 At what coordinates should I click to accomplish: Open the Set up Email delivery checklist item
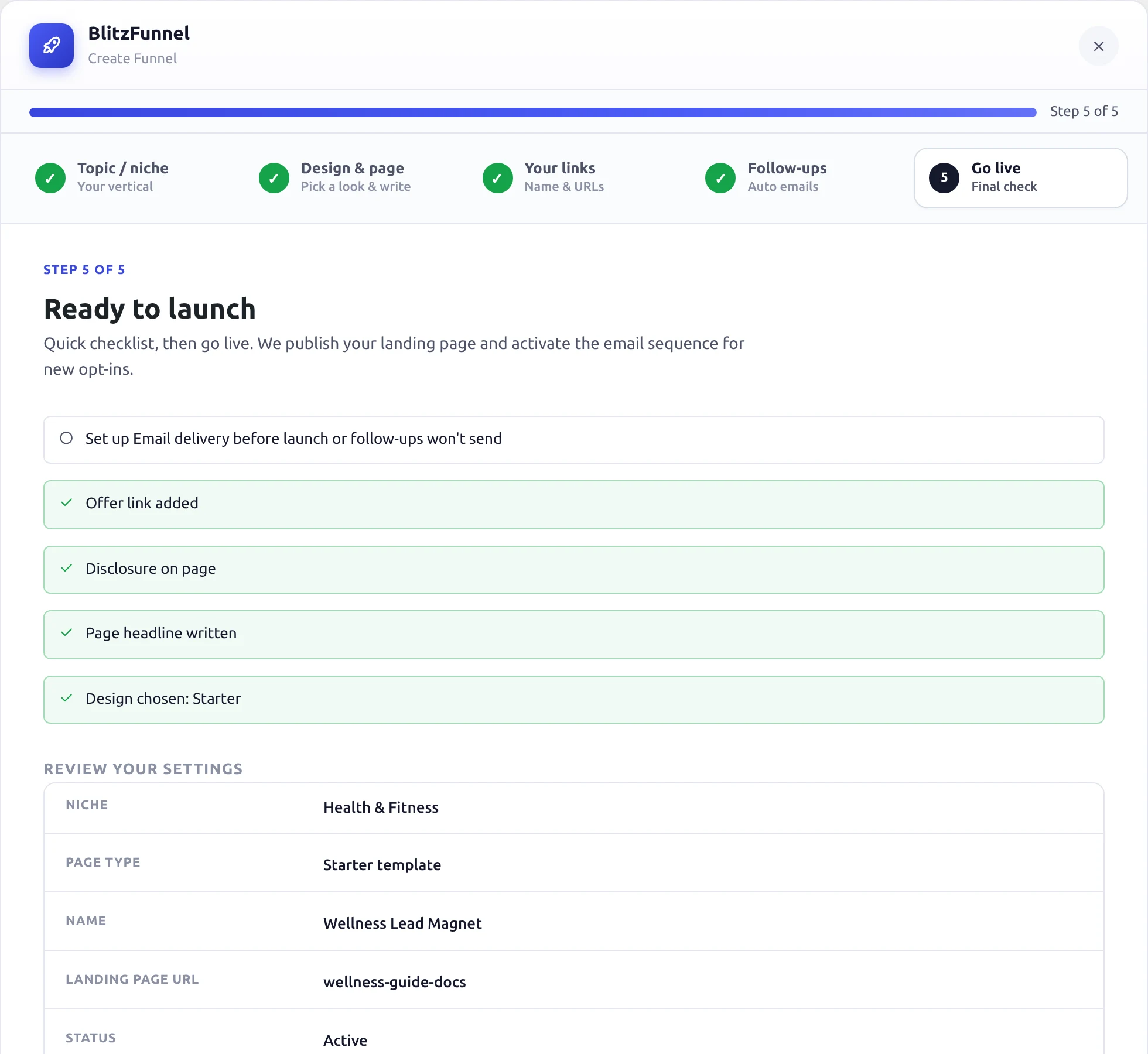pyautogui.click(x=574, y=440)
